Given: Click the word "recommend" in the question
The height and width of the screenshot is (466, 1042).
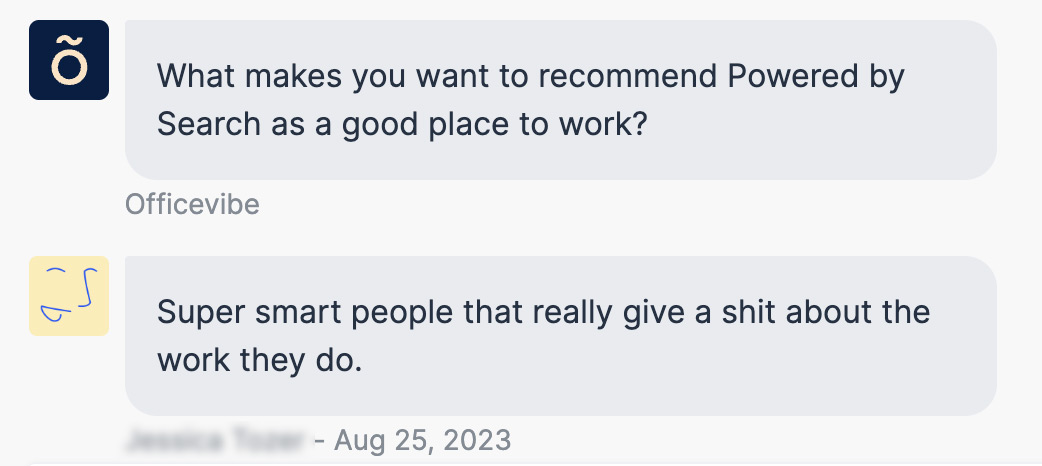Looking at the screenshot, I should 627,76.
